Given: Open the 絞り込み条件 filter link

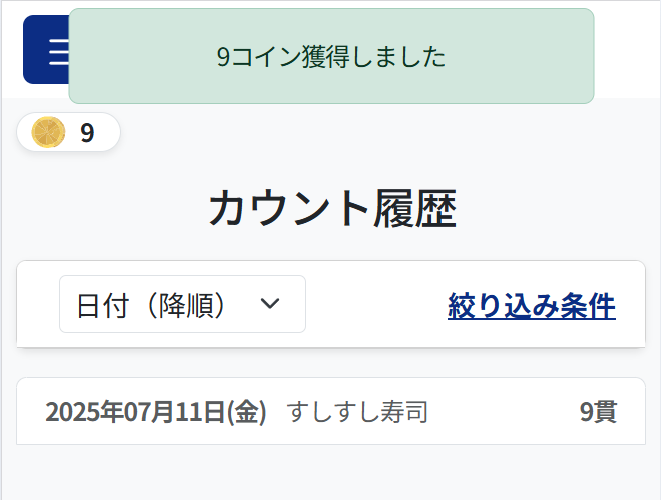Looking at the screenshot, I should [x=532, y=306].
